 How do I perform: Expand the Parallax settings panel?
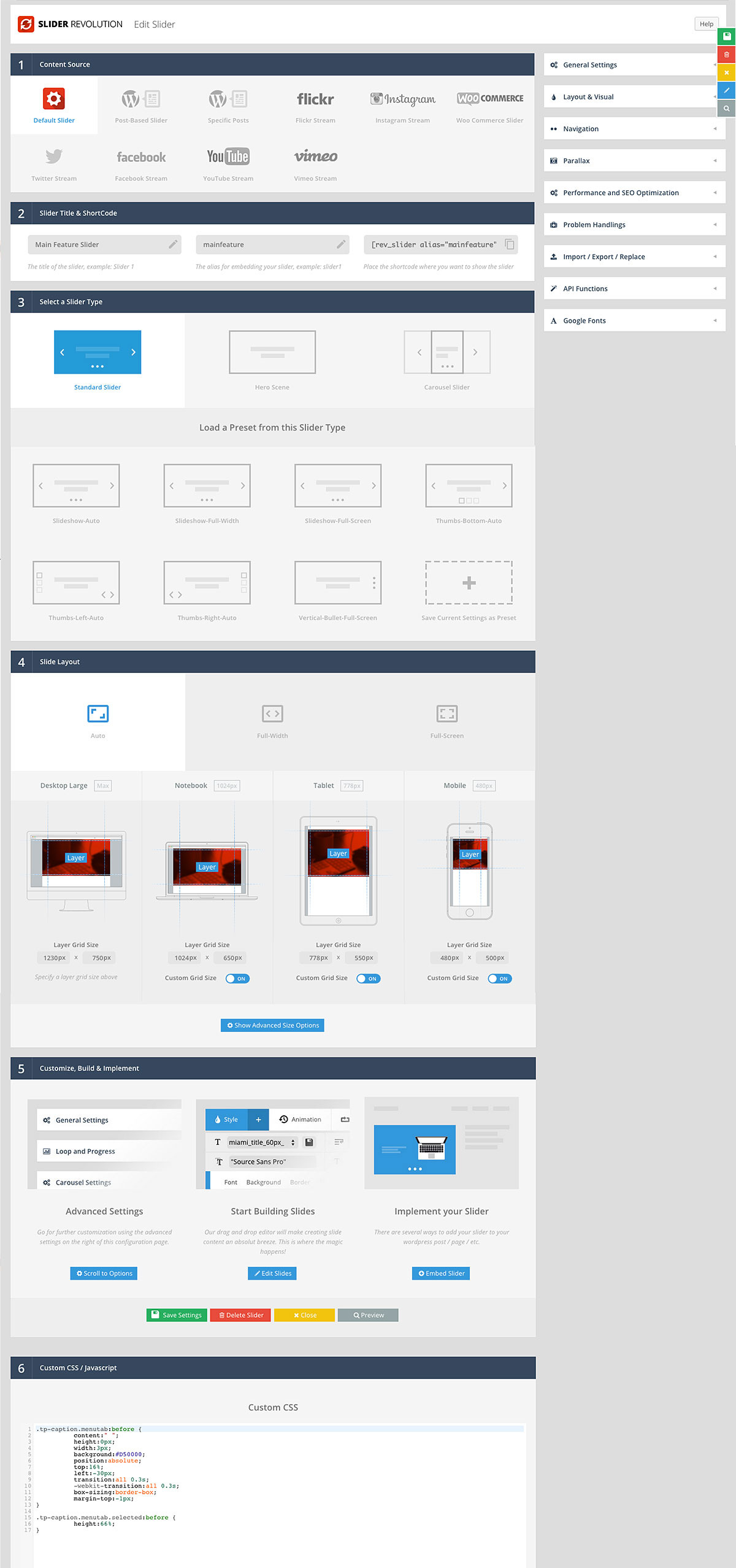coord(634,161)
